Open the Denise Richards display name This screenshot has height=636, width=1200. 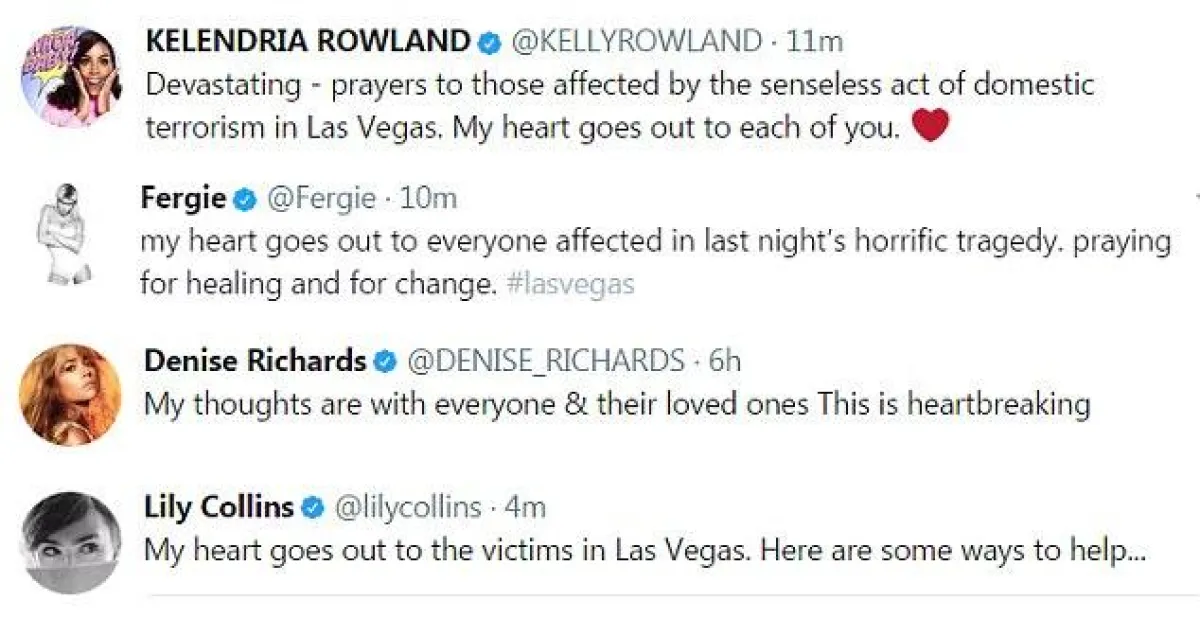click(255, 361)
